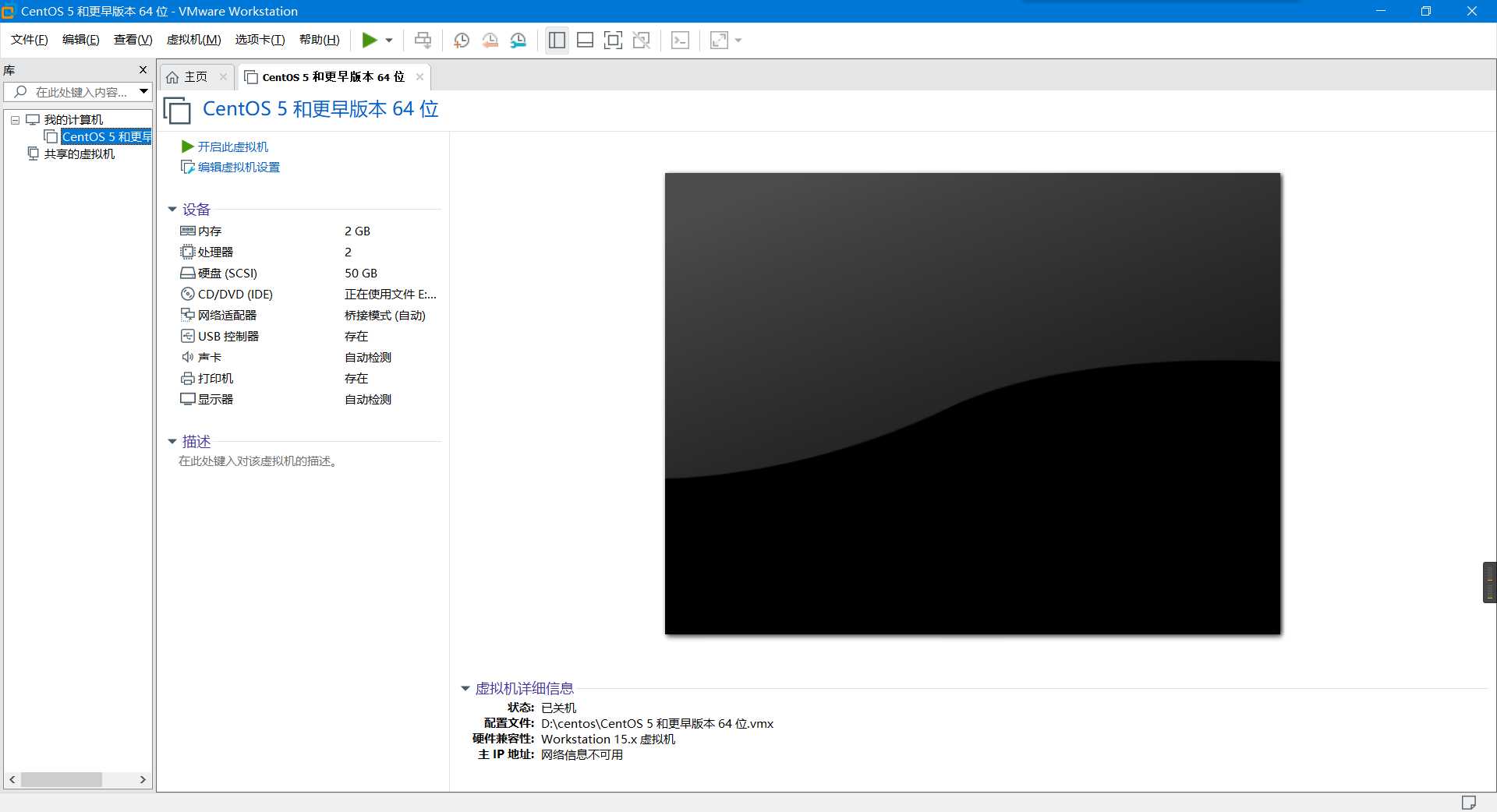Image resolution: width=1497 pixels, height=812 pixels.
Task: Click the black VM screen preview thumbnail
Action: pos(972,404)
